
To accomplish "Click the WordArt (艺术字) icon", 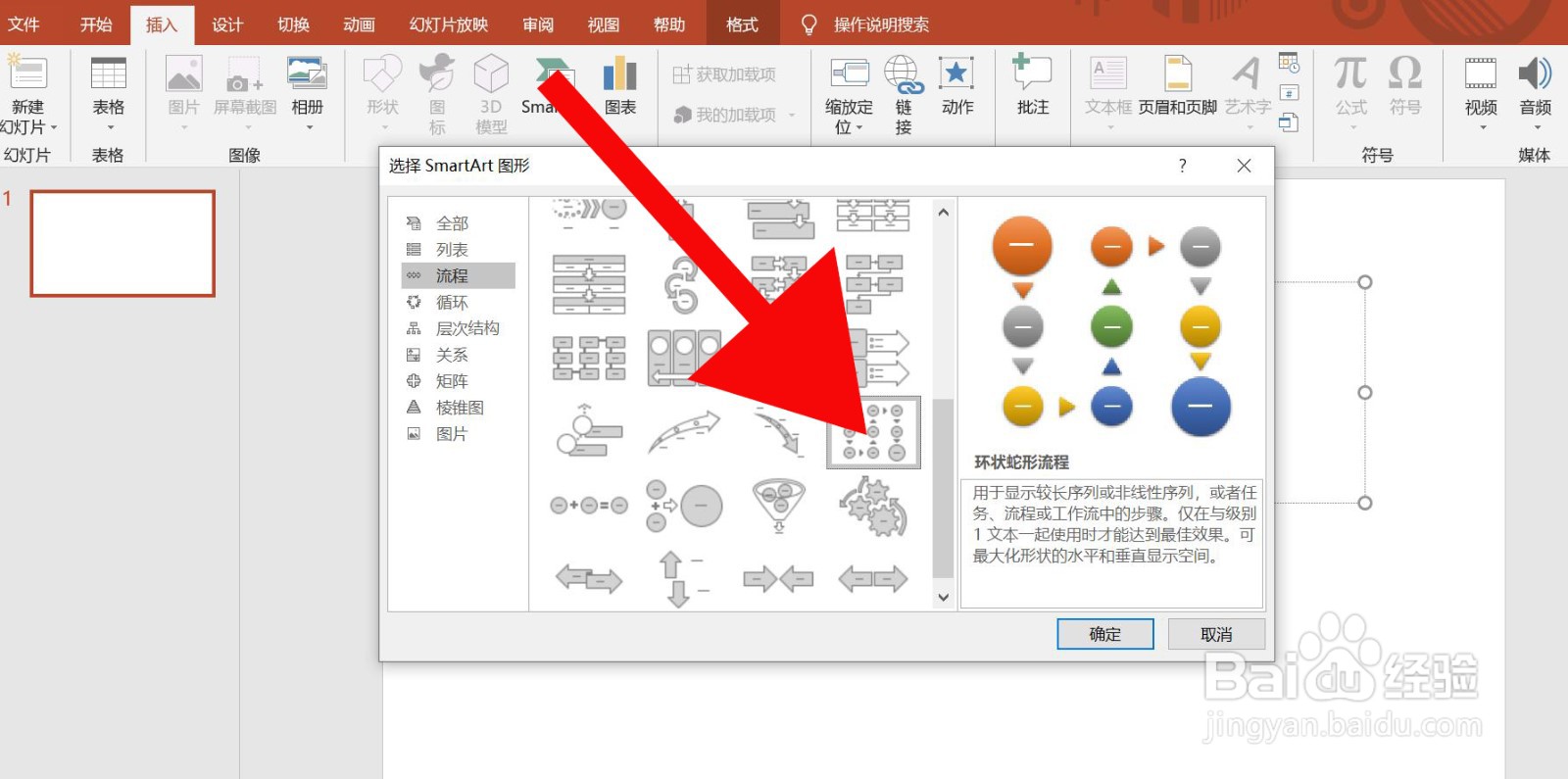I will [1247, 73].
